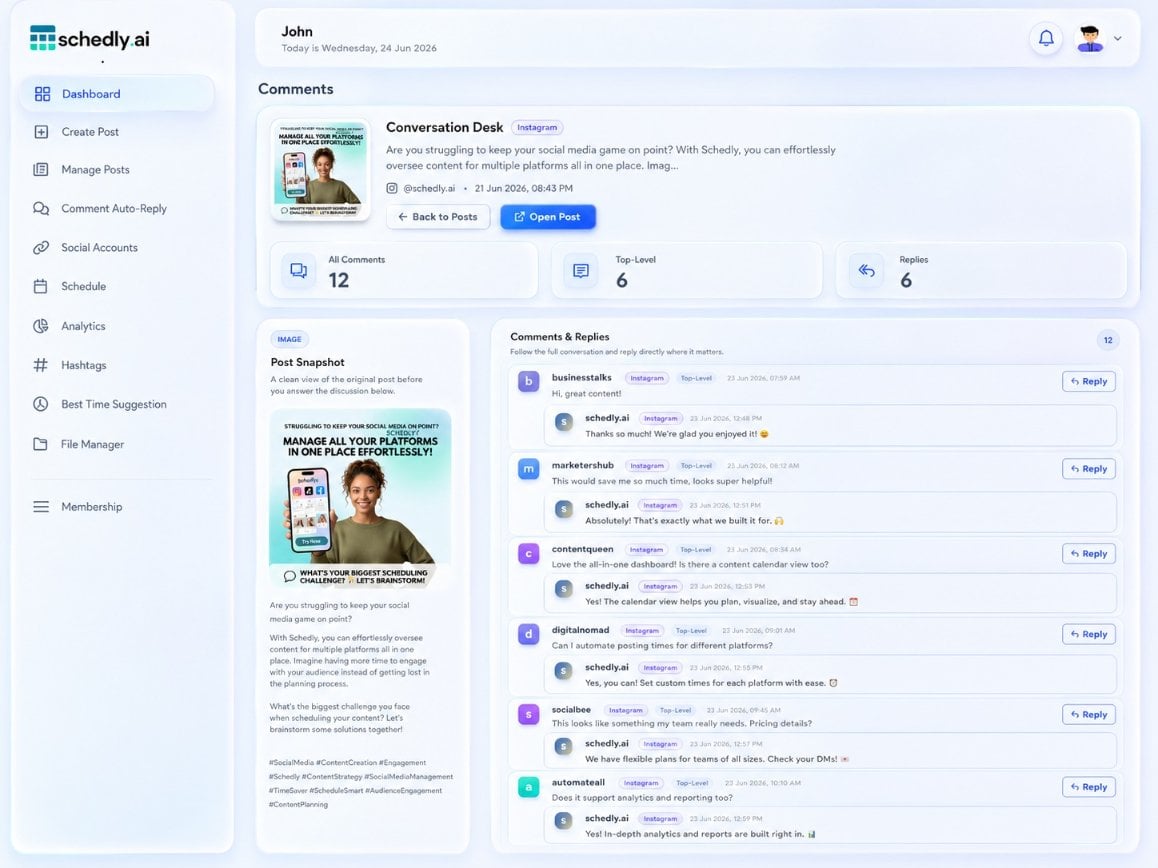Click the Social Accounts link icon
This screenshot has width=1158, height=868.
pyautogui.click(x=41, y=247)
